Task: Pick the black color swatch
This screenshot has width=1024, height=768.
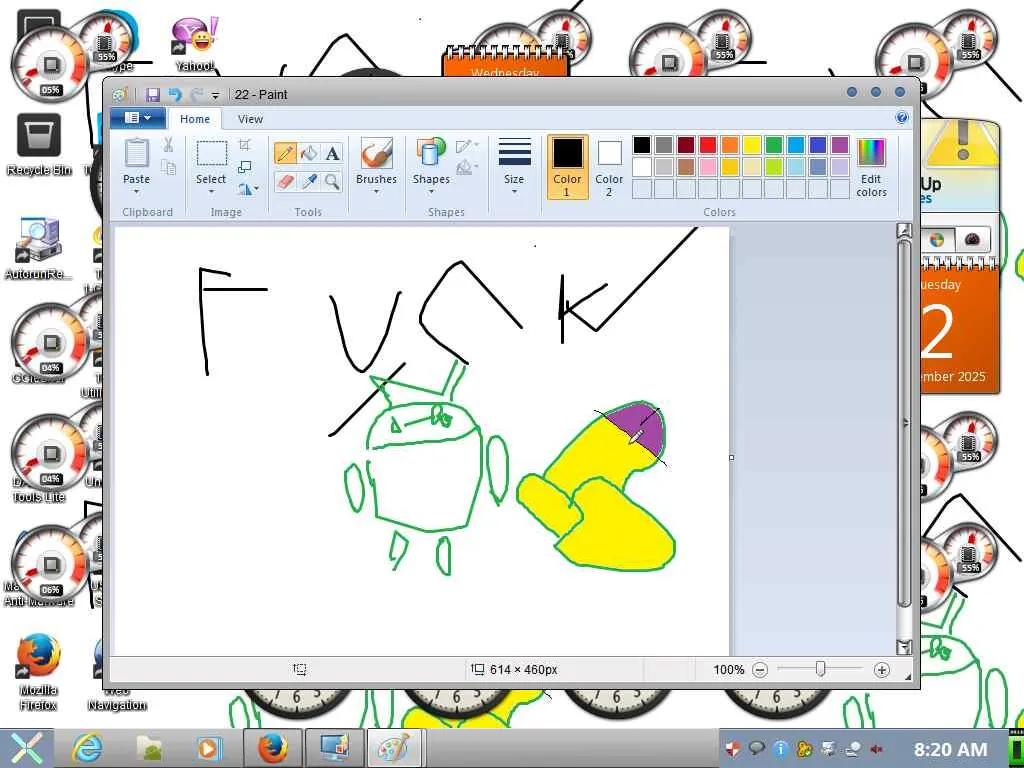Action: point(641,145)
